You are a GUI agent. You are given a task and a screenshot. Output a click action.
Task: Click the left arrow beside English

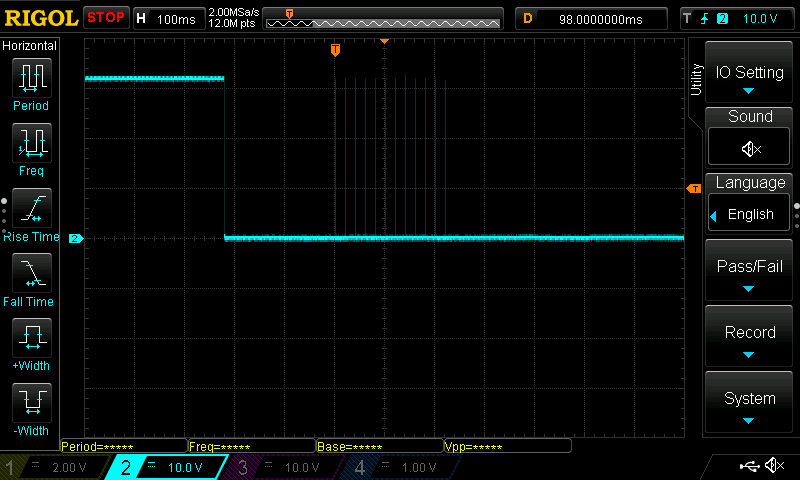714,216
